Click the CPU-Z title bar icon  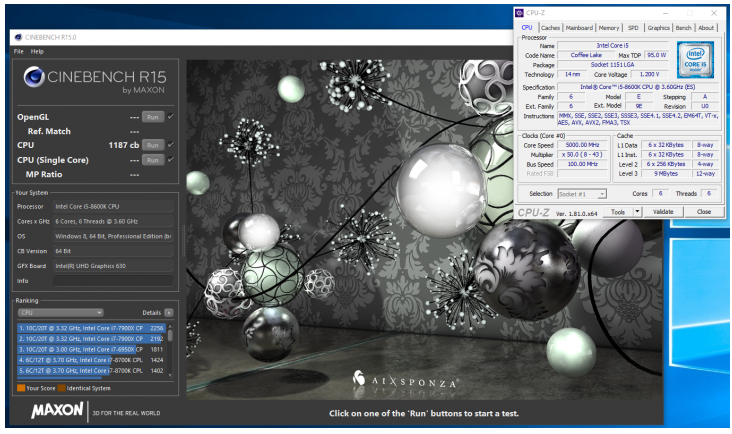pyautogui.click(x=519, y=13)
